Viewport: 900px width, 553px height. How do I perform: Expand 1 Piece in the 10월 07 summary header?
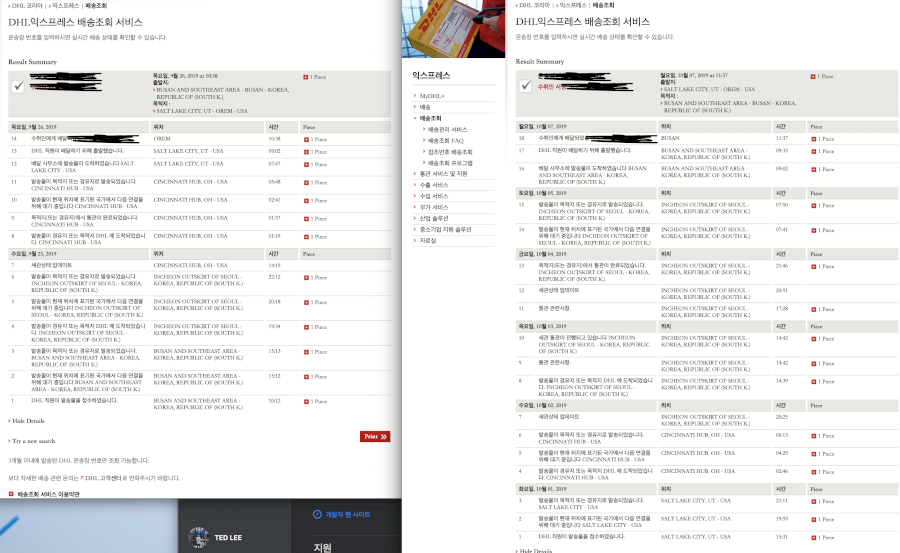coord(822,76)
